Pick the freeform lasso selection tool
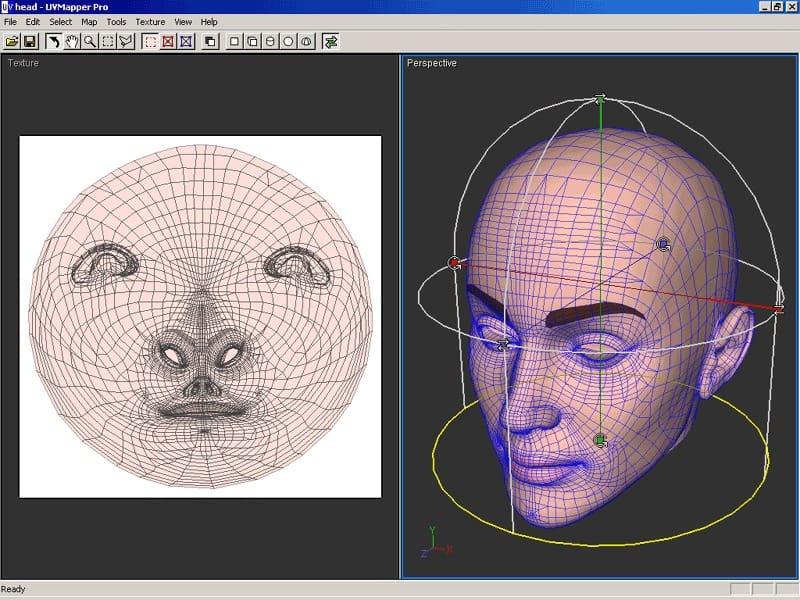Image resolution: width=800 pixels, height=600 pixels. [126, 42]
